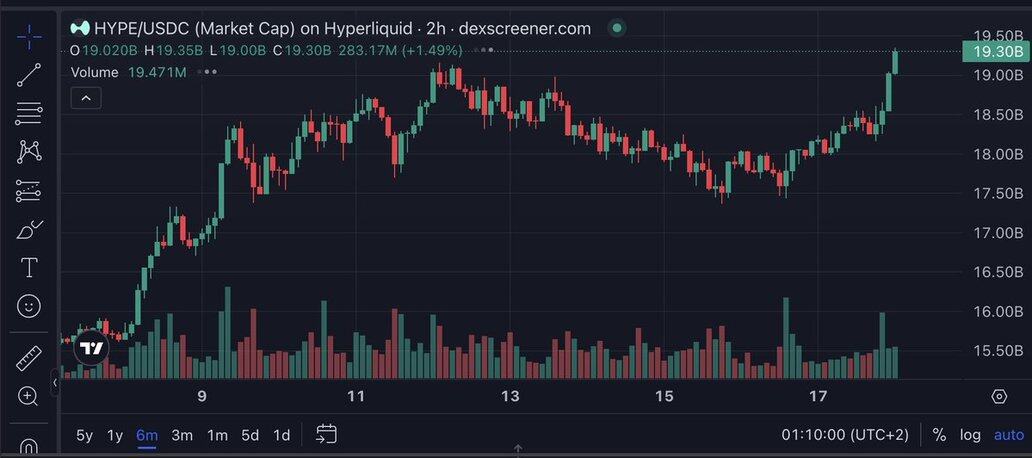Click the latest green candle at 19.30B

(x=895, y=62)
